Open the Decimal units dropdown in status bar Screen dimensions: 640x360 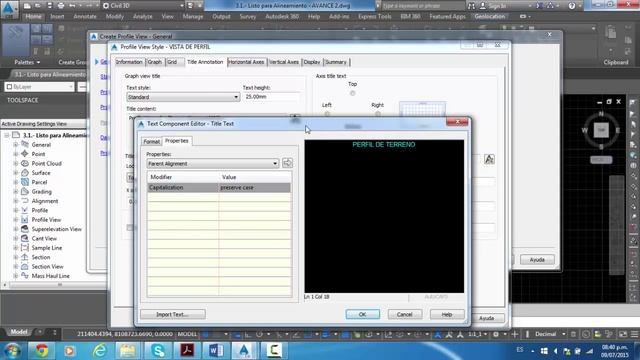550,334
